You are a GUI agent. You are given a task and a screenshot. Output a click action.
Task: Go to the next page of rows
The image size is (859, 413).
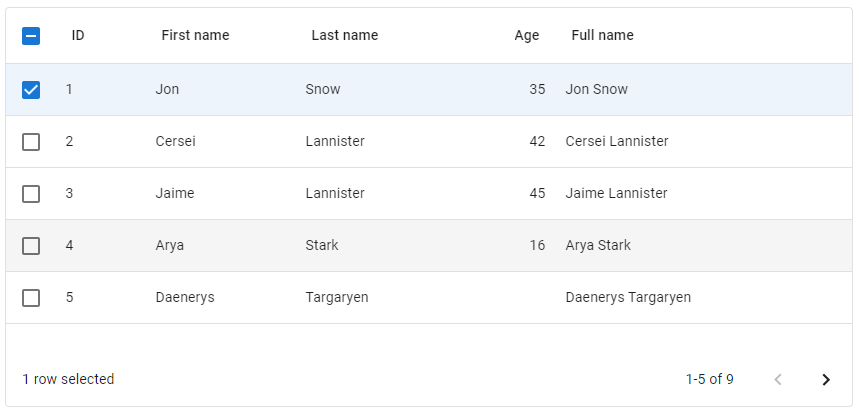tap(825, 379)
